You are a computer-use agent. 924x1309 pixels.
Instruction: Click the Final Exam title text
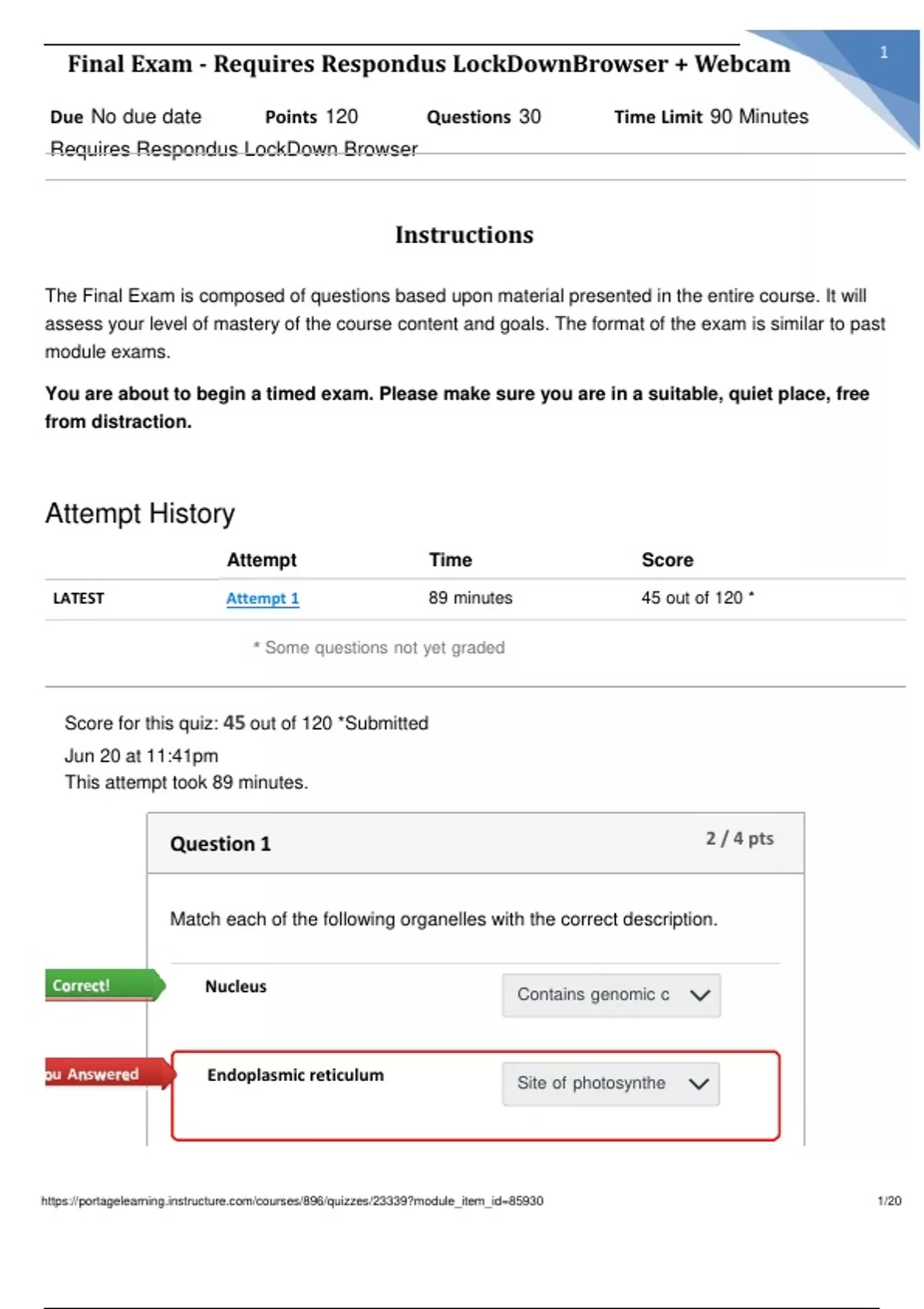pyautogui.click(x=429, y=64)
